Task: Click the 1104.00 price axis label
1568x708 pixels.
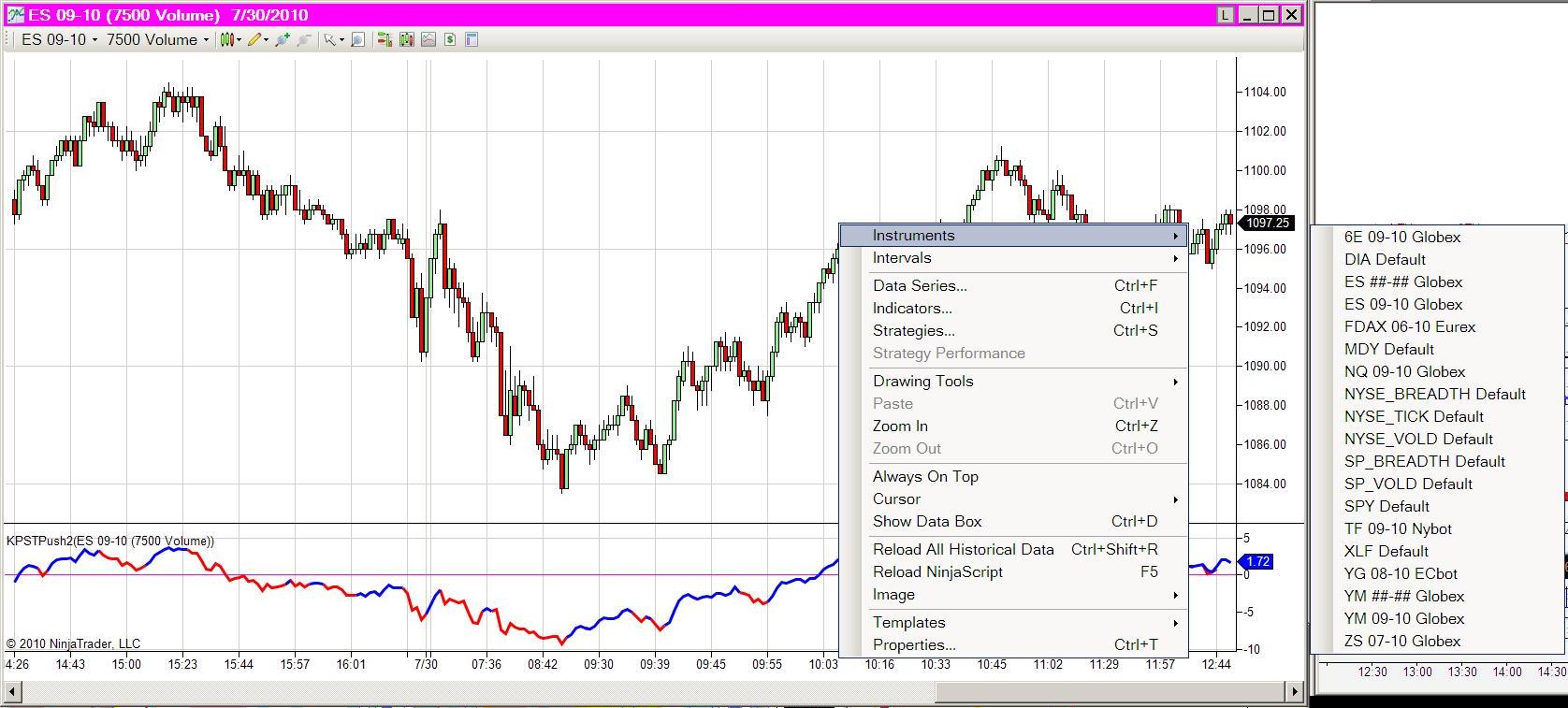Action: pos(1265,92)
